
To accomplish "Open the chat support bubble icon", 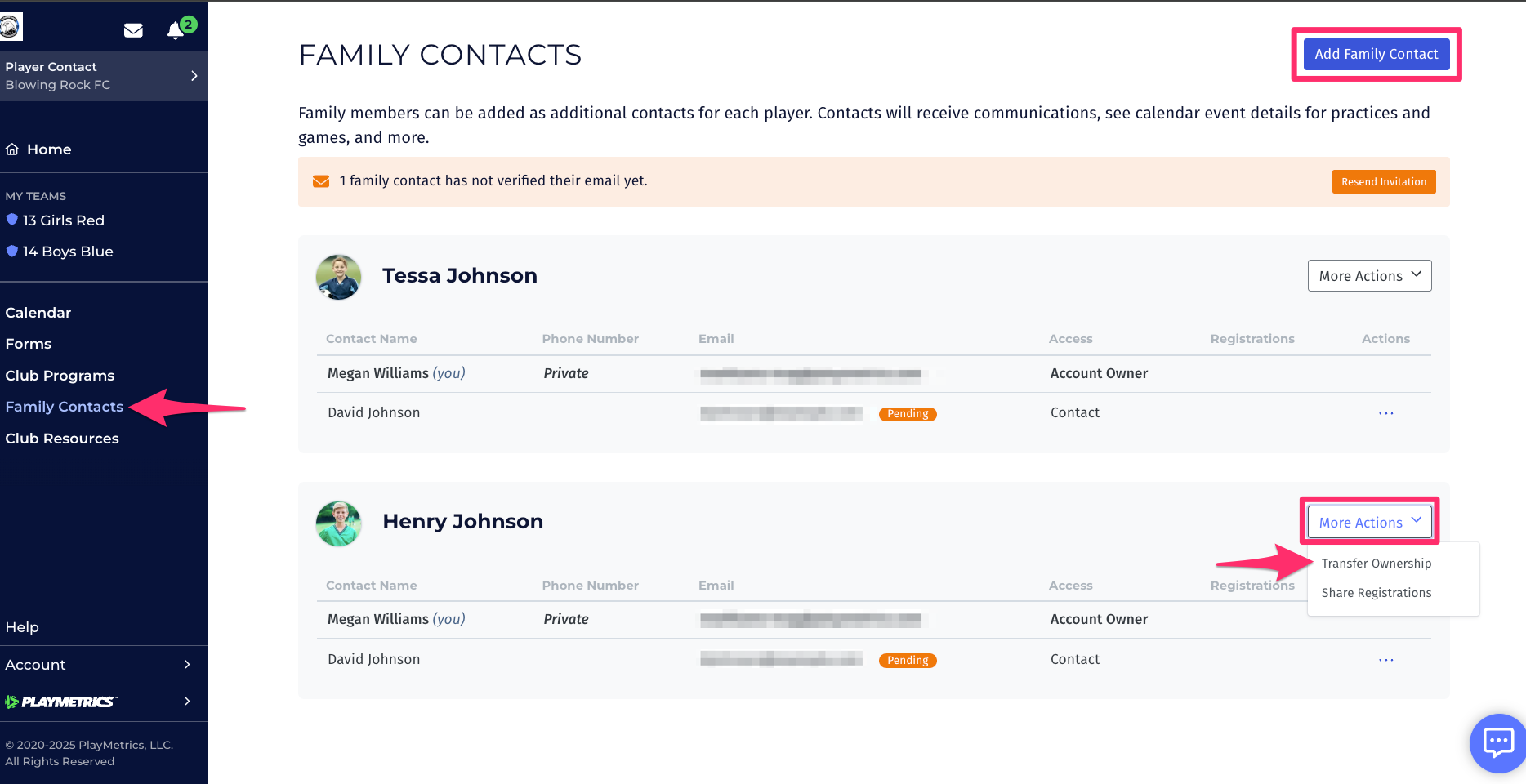I will [1497, 742].
